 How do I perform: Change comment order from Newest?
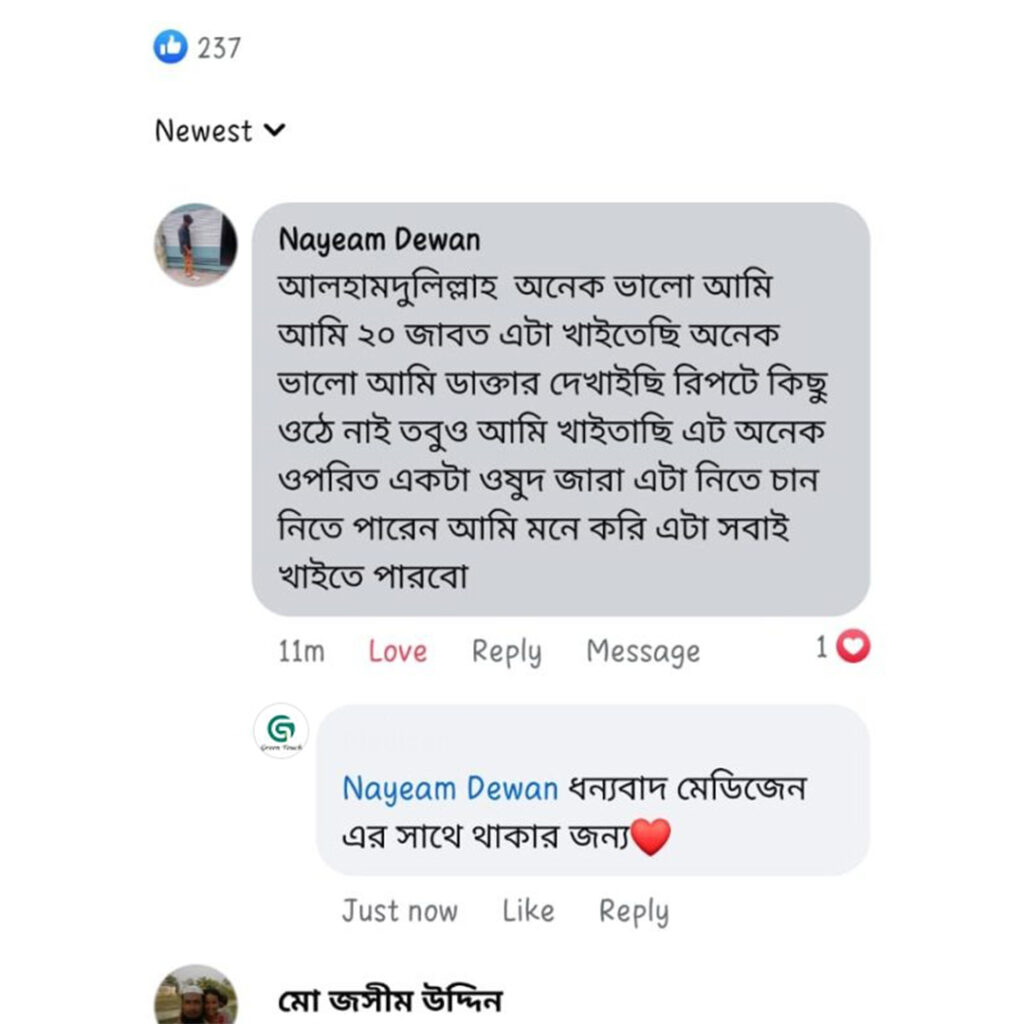pos(205,130)
